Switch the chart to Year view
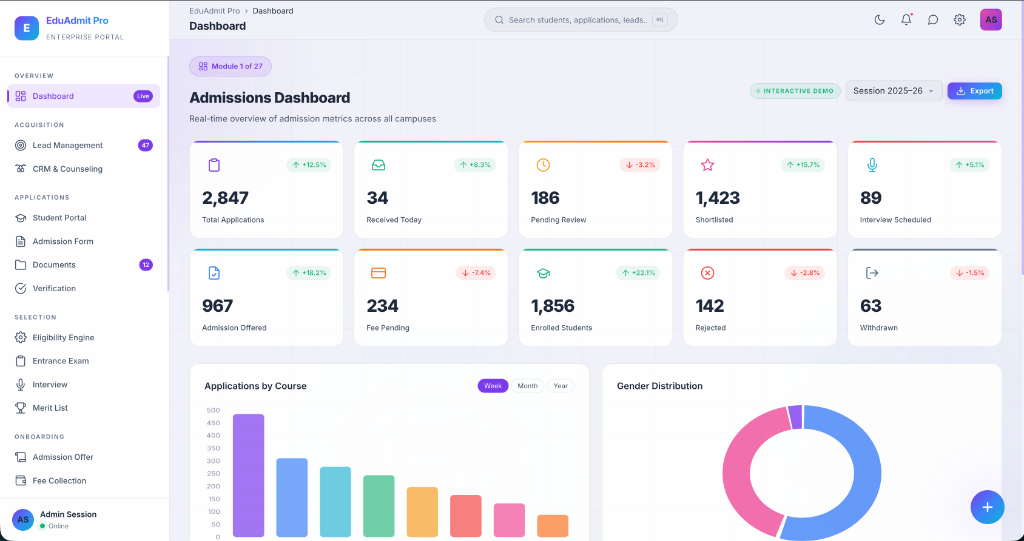1024x541 pixels. click(x=560, y=385)
